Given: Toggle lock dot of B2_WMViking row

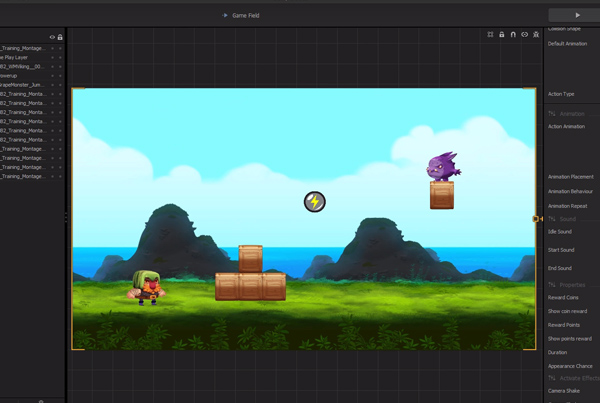Looking at the screenshot, I should point(60,67).
